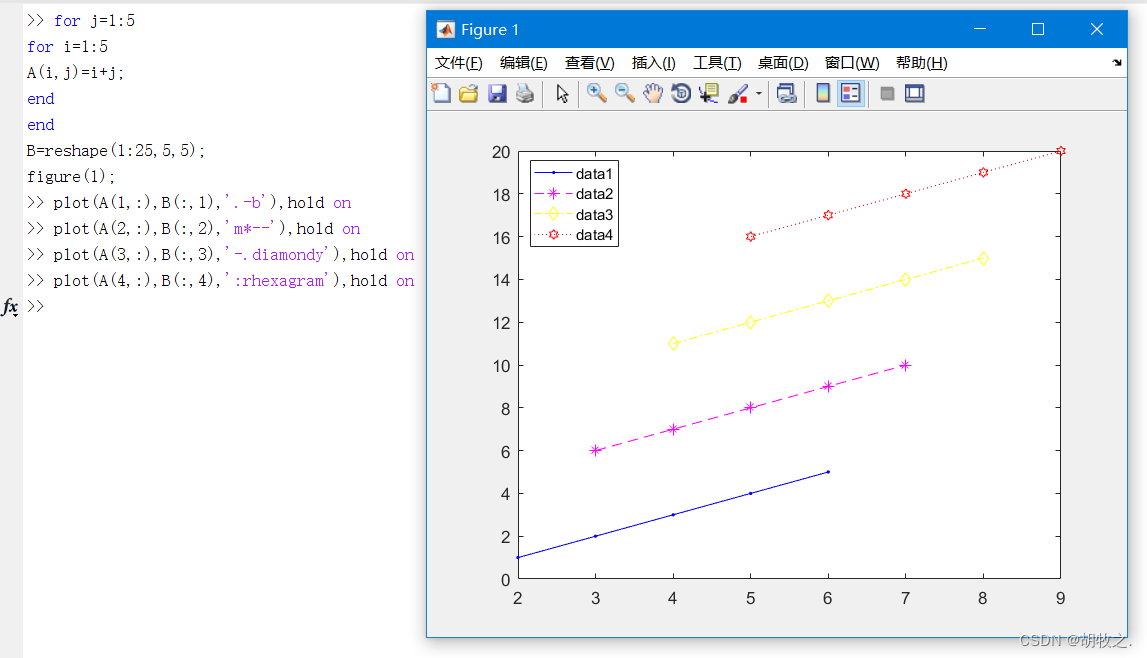Click the blue data1 line in plot
Screen dimensions: 1147x658
tap(673, 515)
